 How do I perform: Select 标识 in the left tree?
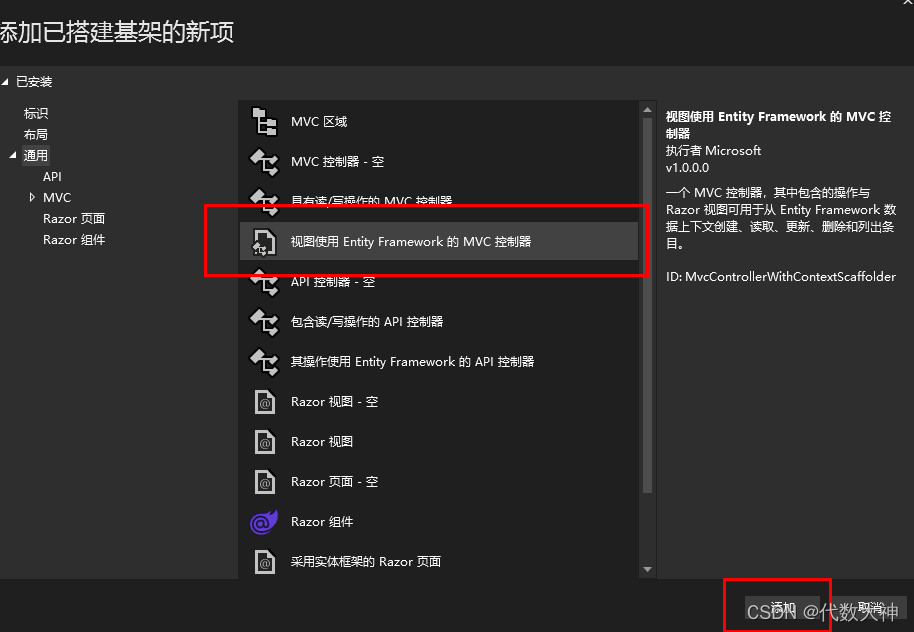[37, 113]
